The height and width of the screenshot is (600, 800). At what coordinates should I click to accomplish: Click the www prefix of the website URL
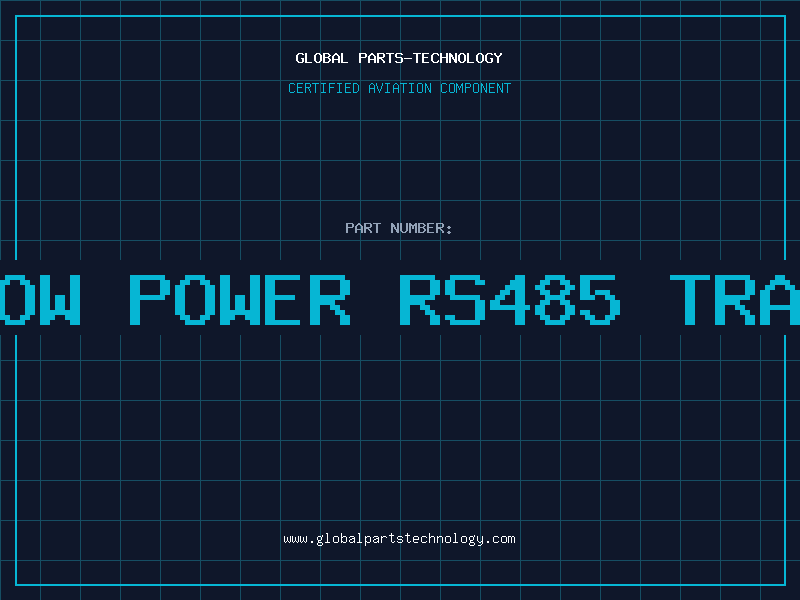[x=295, y=539]
